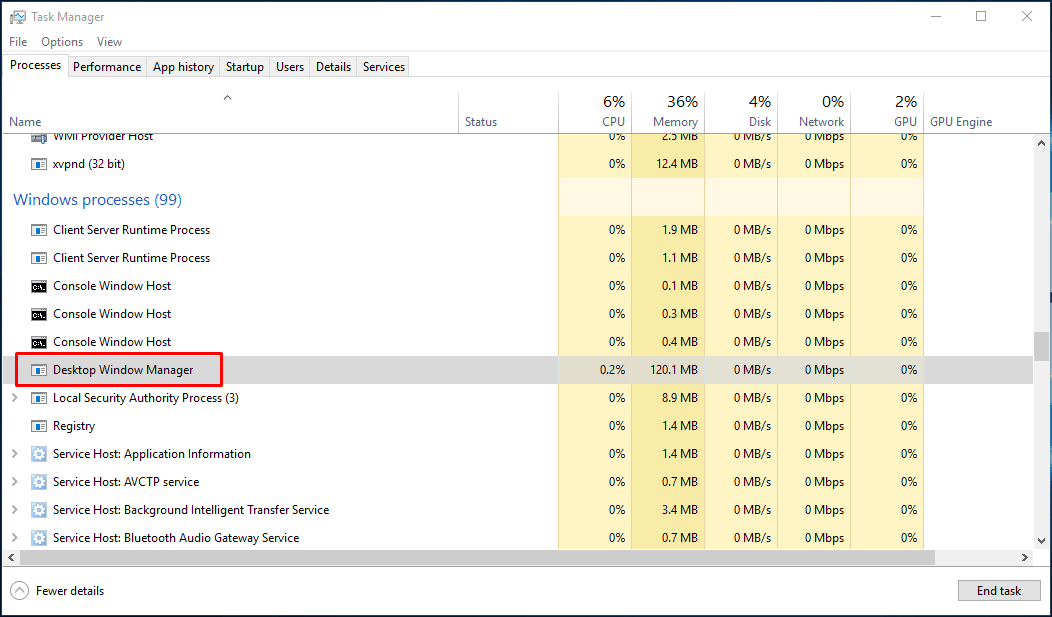Collapse view with Fewer details arrow
This screenshot has width=1052, height=617.
coord(20,591)
